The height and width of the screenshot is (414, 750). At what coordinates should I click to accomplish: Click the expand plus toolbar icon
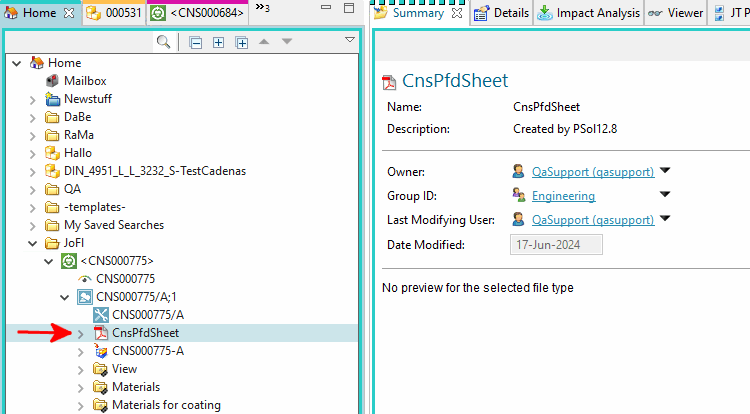tap(218, 43)
